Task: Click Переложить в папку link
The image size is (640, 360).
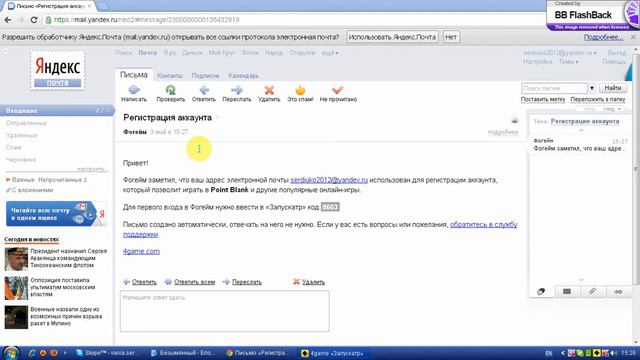Action: click(598, 99)
